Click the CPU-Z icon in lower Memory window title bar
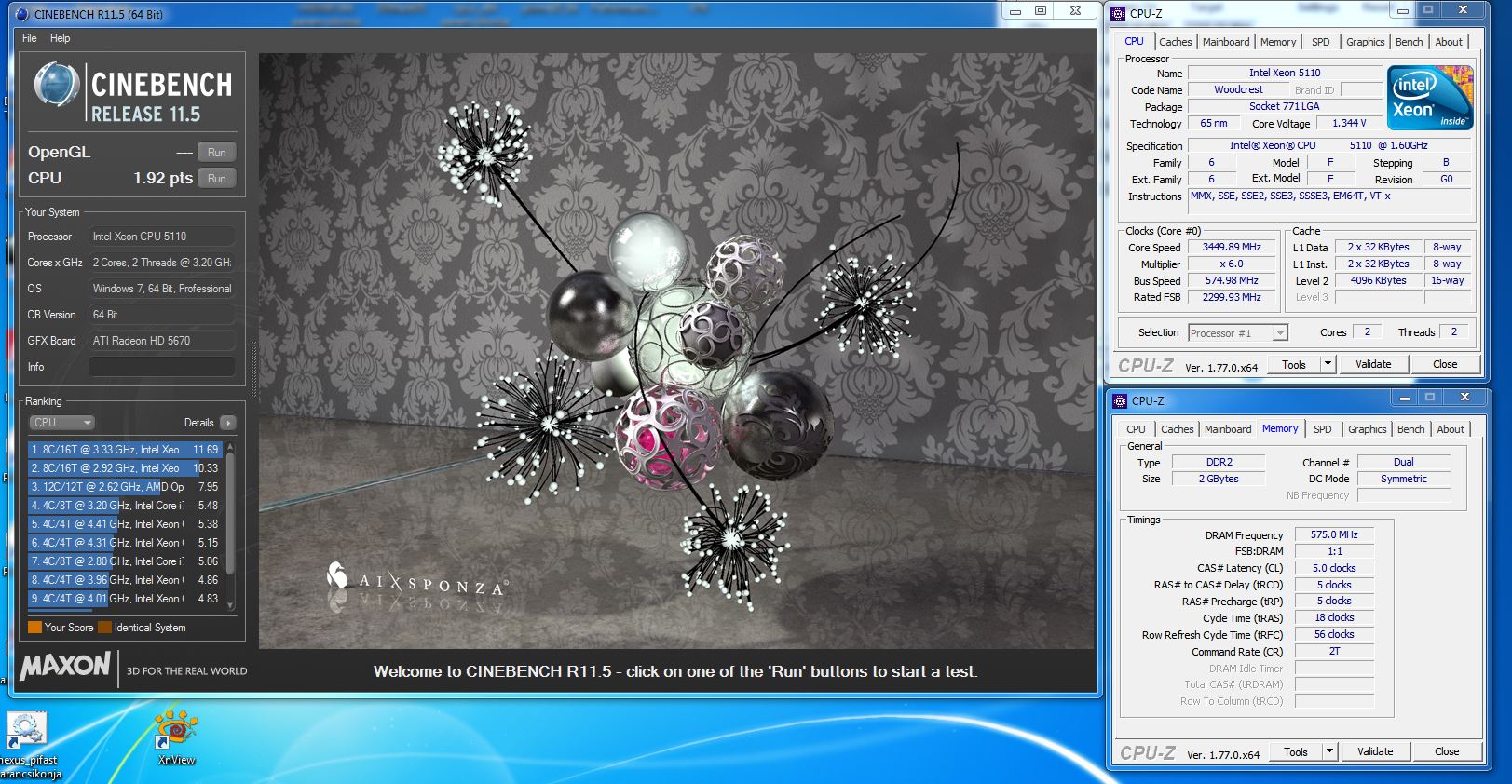Screen dimensions: 1512x784 (x=1120, y=400)
